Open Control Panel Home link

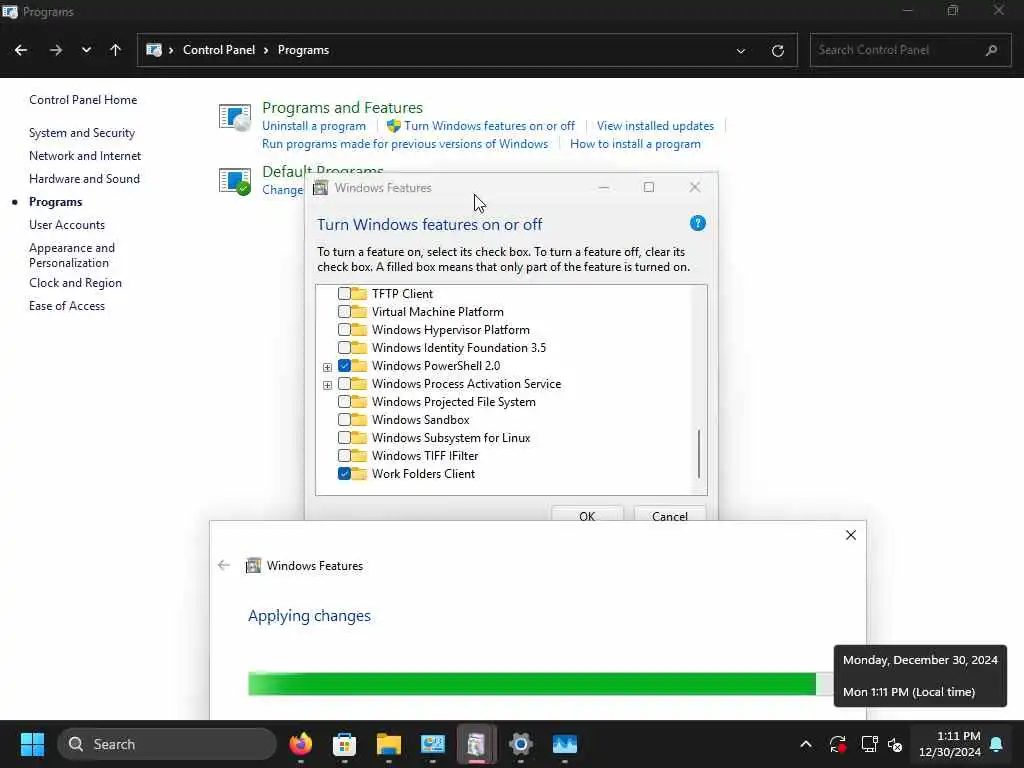(83, 99)
